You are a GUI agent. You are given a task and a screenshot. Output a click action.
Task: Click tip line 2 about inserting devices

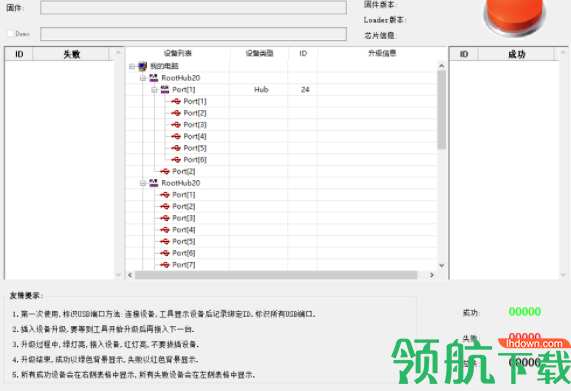point(103,329)
